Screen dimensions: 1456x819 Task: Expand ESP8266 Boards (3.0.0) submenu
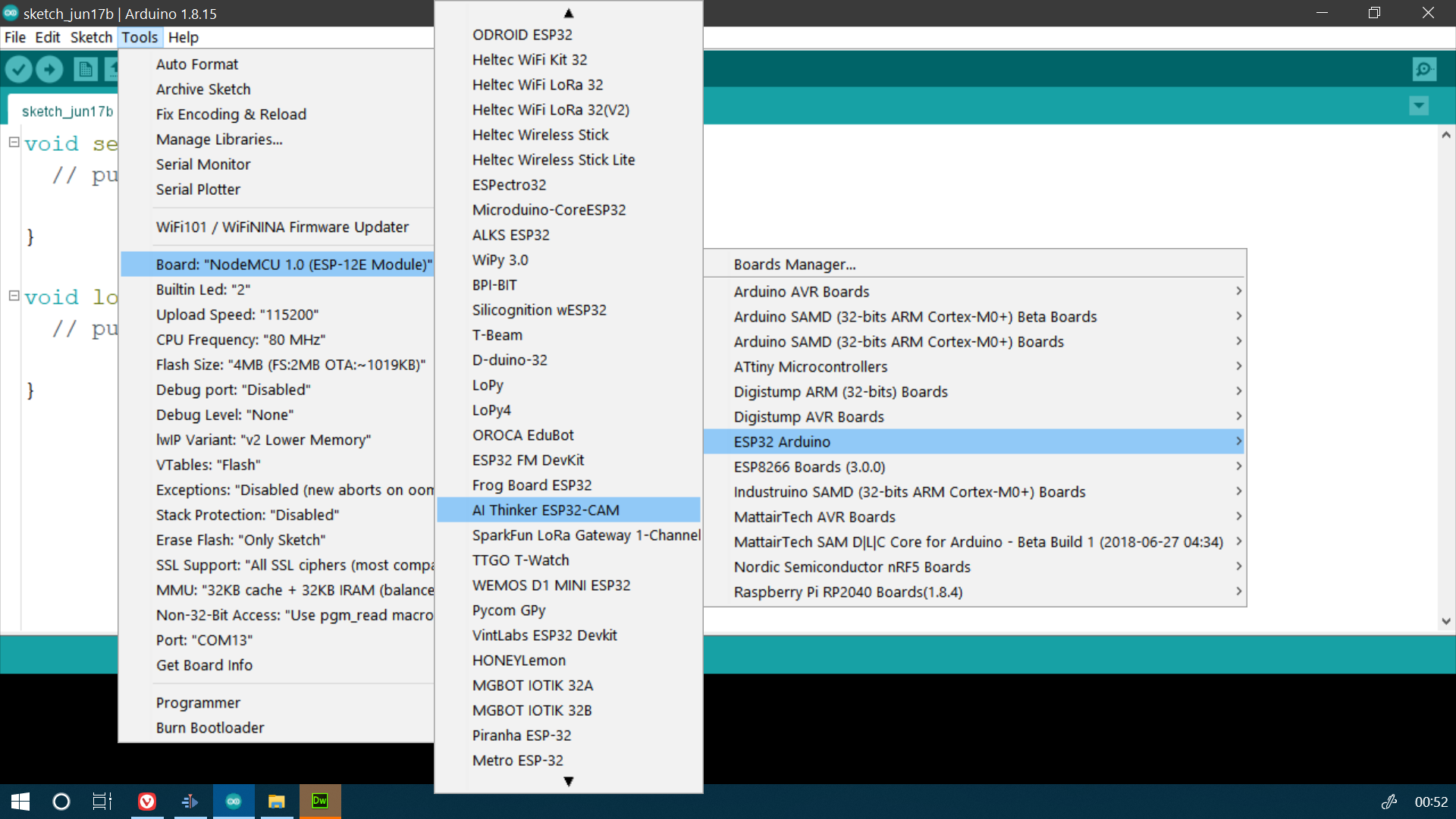click(x=975, y=467)
